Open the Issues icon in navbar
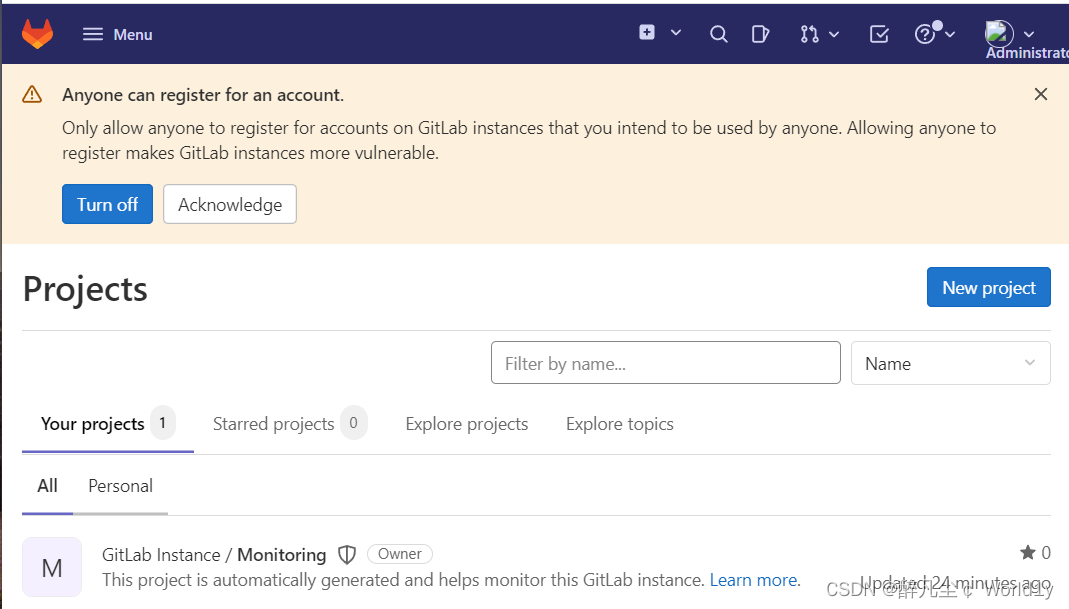 click(760, 34)
